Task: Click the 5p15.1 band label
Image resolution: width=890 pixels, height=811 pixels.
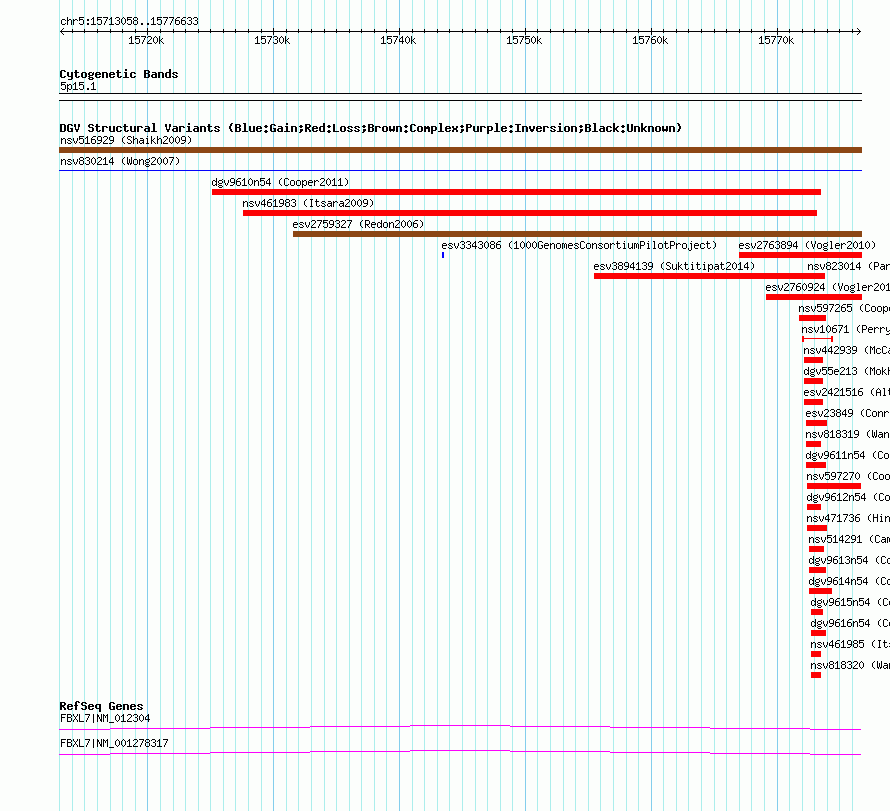Action: tap(78, 86)
